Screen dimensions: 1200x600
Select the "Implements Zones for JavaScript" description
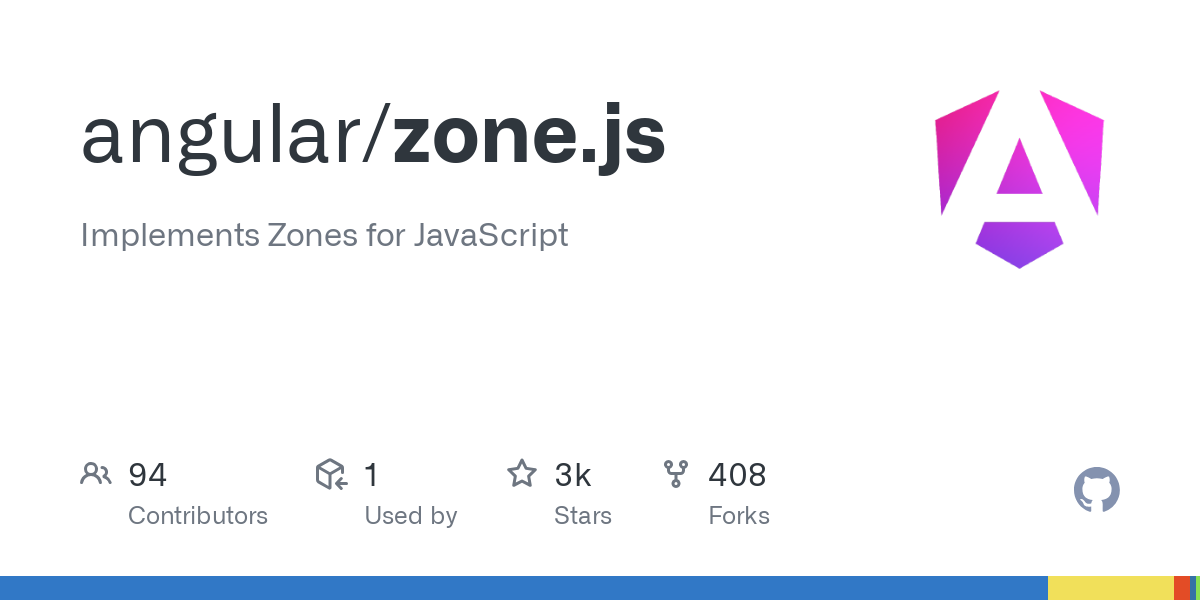click(324, 235)
